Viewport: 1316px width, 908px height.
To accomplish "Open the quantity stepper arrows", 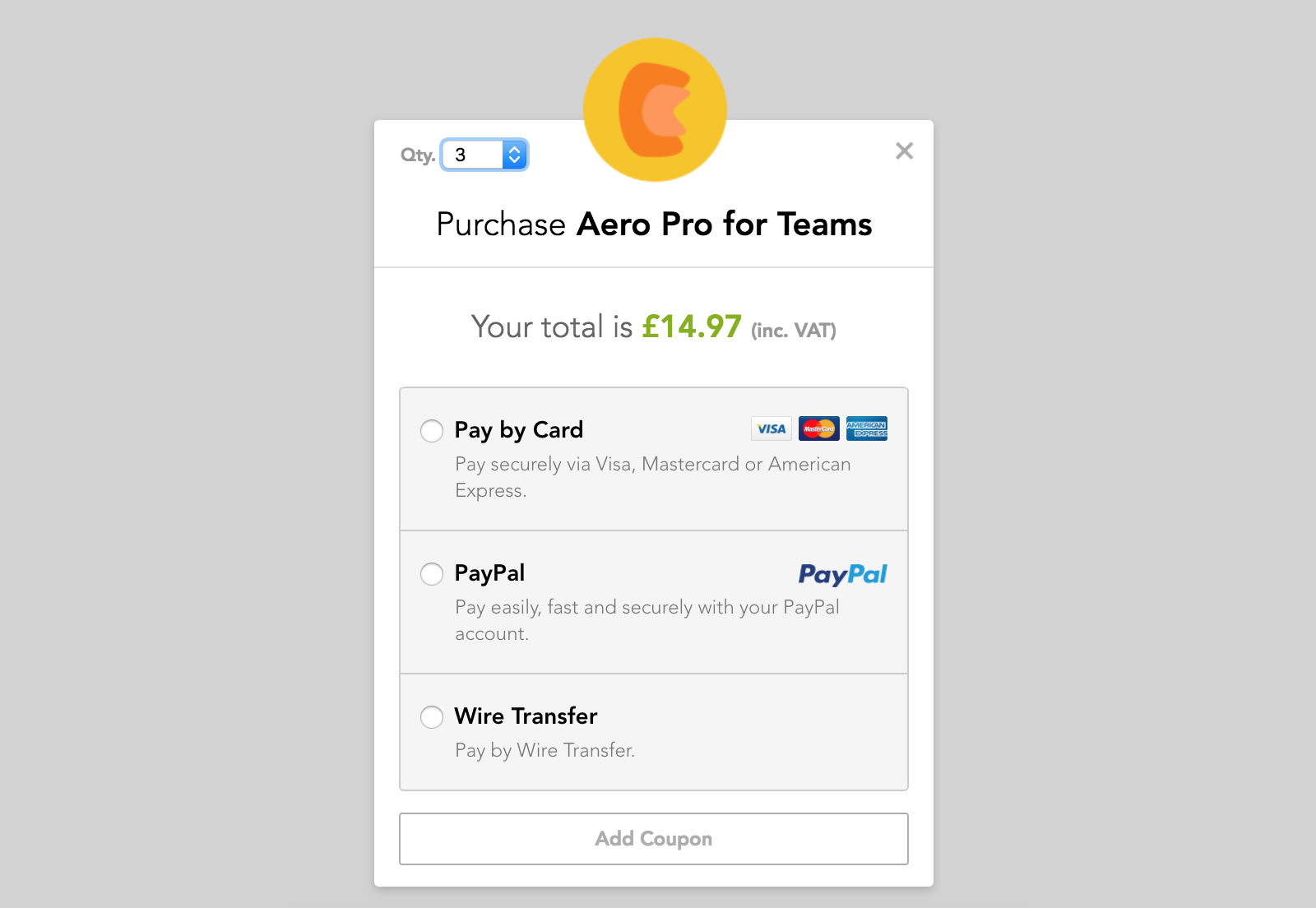I will [514, 155].
